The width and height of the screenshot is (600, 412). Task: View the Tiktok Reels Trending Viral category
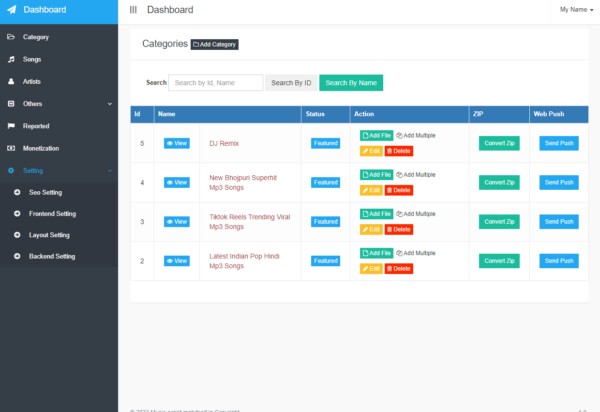(x=177, y=221)
